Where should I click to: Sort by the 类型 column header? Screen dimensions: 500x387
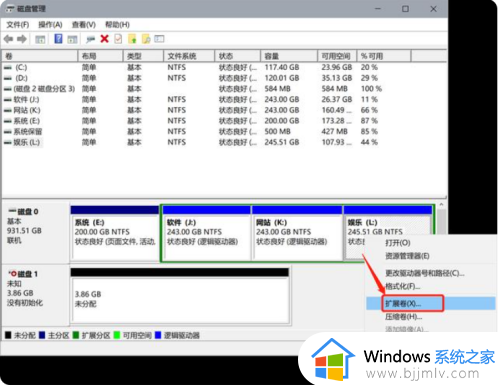tap(143, 56)
